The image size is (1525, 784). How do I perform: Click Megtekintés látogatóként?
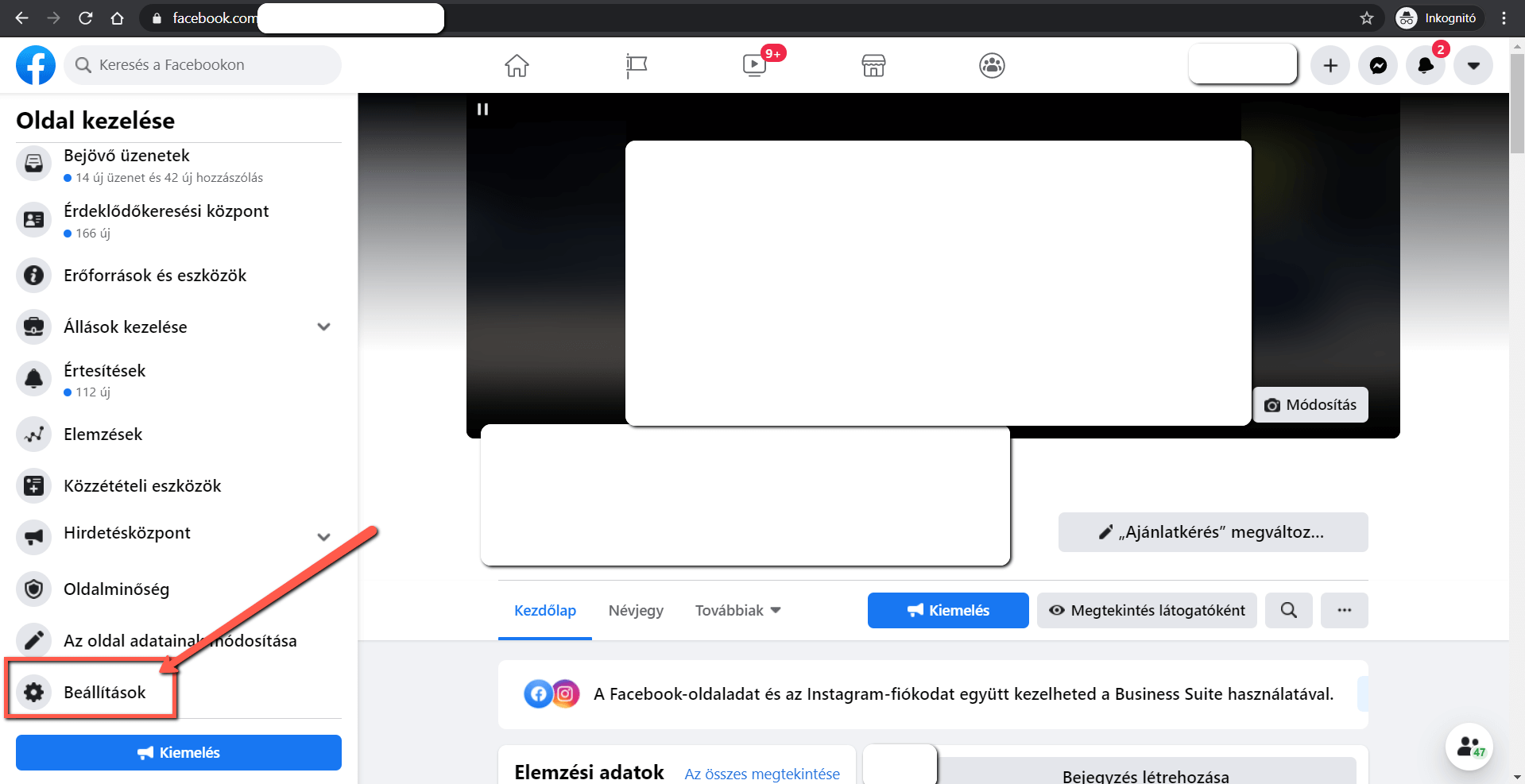(1147, 610)
